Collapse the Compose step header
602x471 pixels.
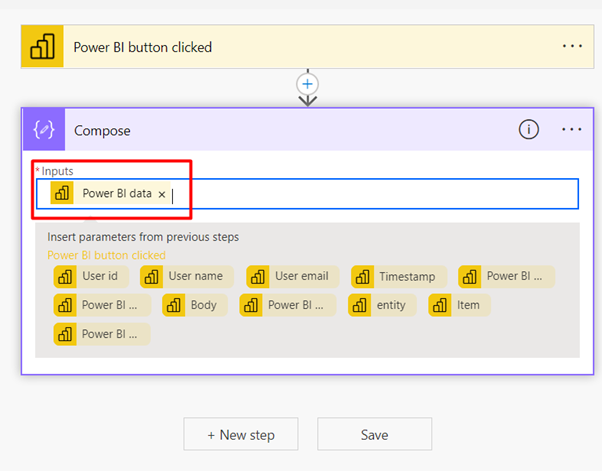coord(307,130)
